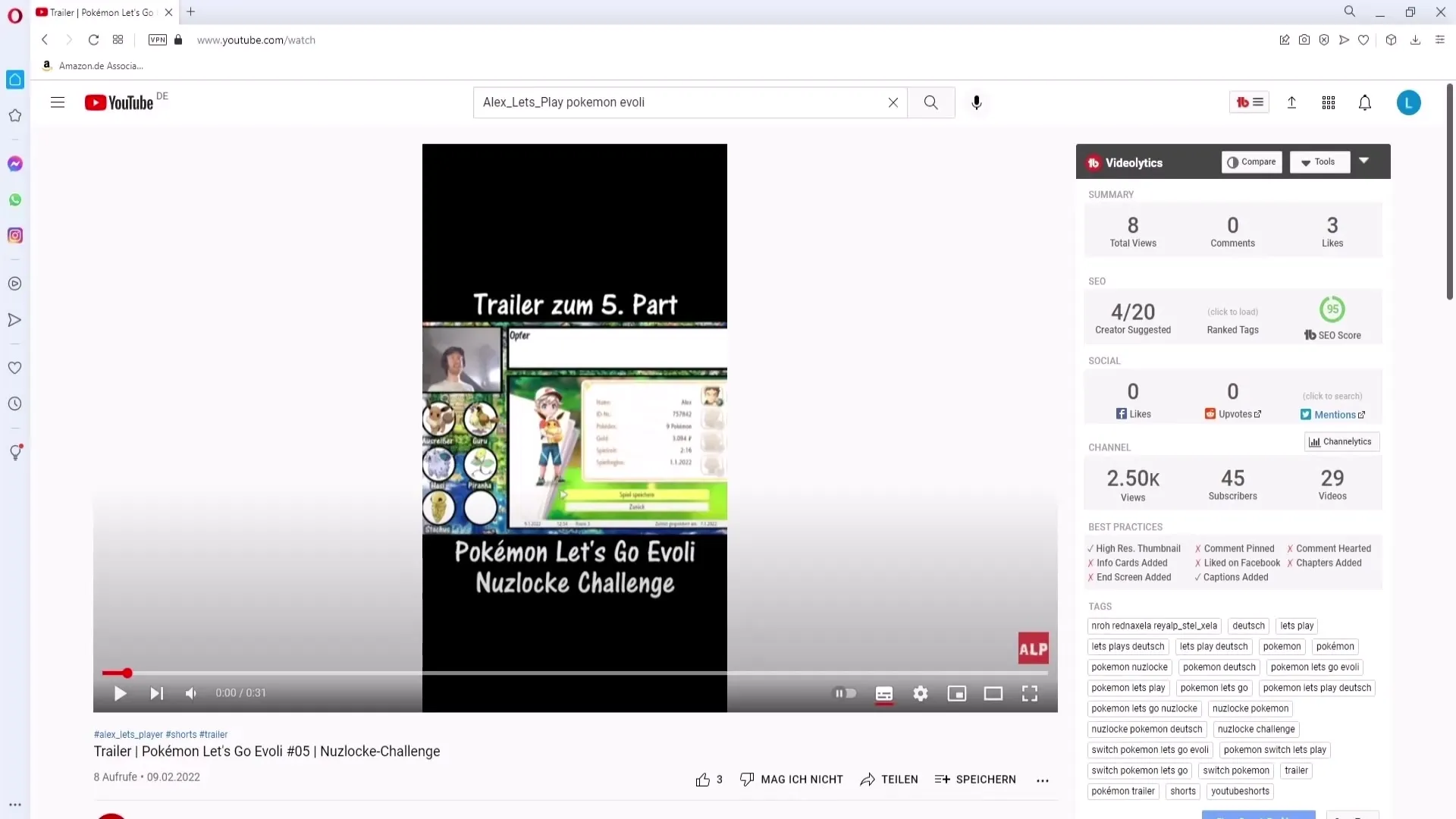
Task: Open YouTube main hamburger menu
Action: coord(57,102)
